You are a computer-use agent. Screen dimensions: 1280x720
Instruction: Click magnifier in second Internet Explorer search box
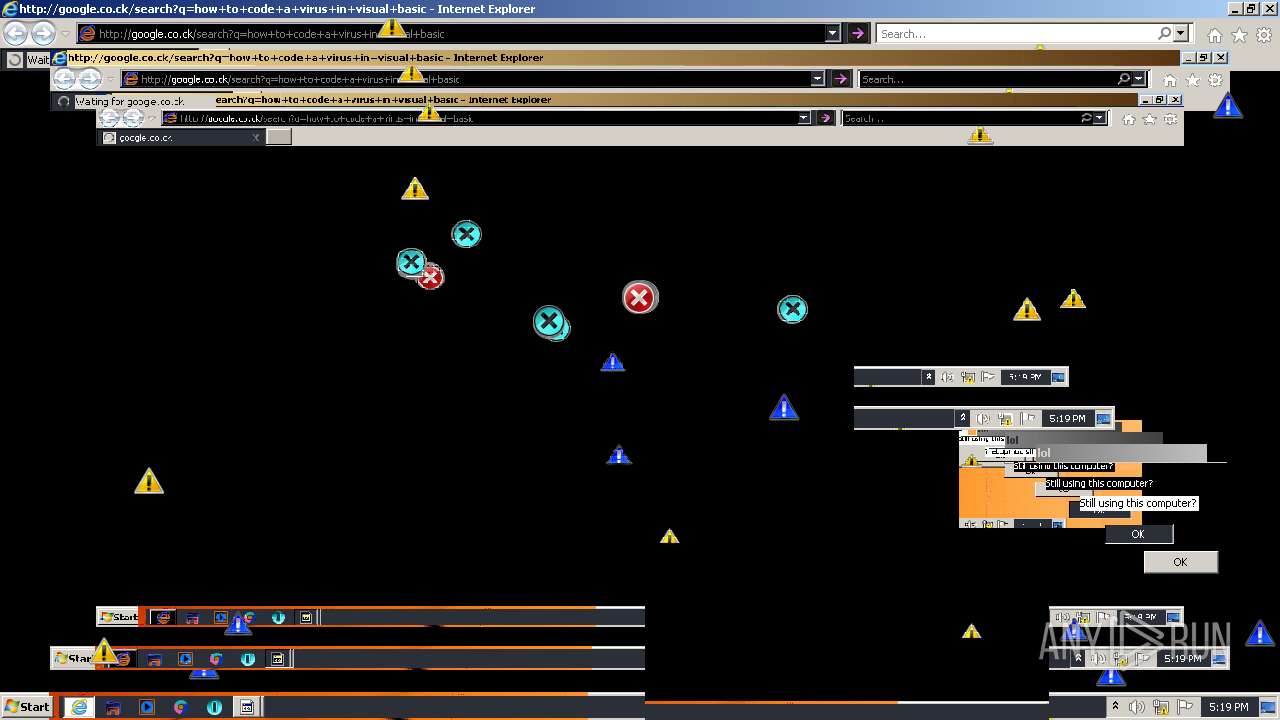[1124, 79]
